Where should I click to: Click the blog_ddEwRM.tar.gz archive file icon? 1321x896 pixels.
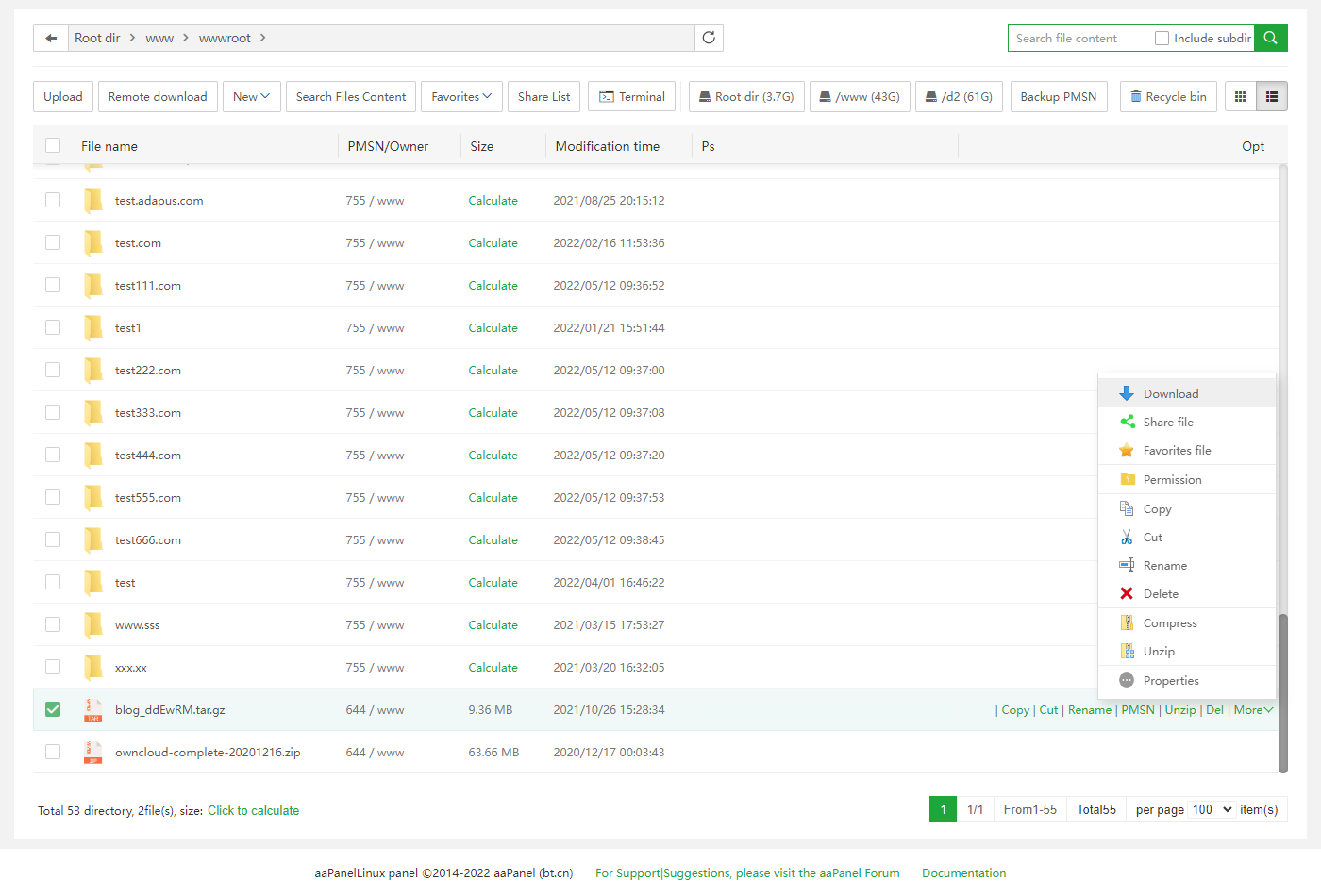coord(92,710)
